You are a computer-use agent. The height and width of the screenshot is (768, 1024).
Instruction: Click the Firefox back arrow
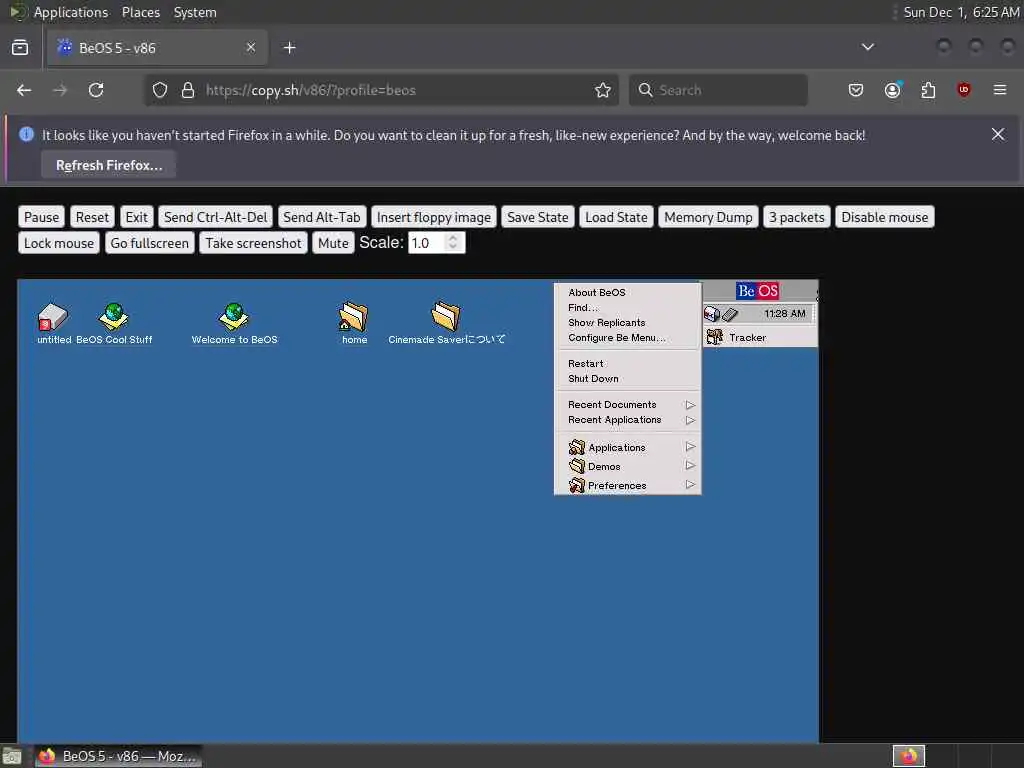click(x=24, y=90)
